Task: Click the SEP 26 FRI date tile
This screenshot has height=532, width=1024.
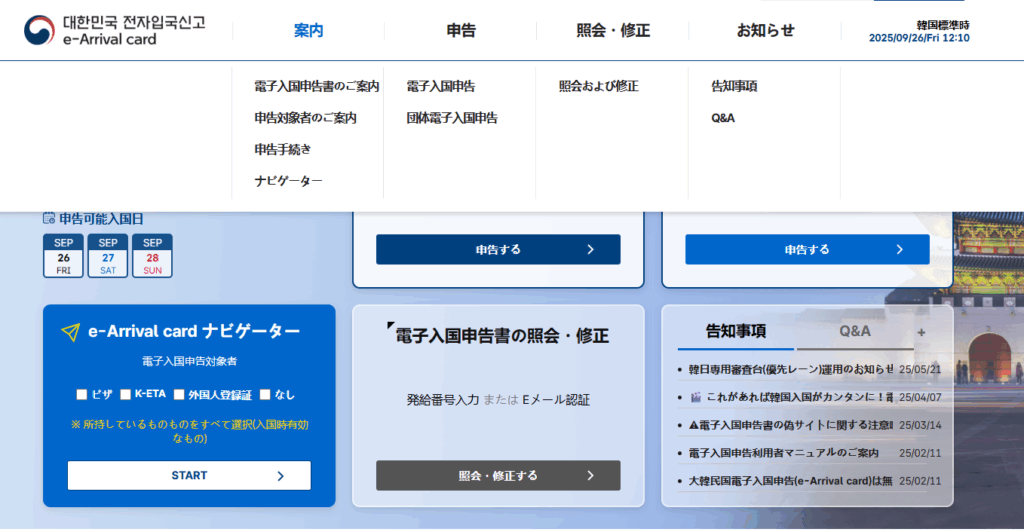Action: [x=63, y=256]
